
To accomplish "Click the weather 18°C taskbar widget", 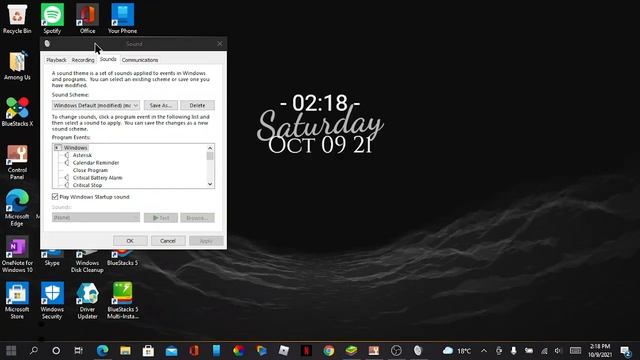I will click(457, 351).
